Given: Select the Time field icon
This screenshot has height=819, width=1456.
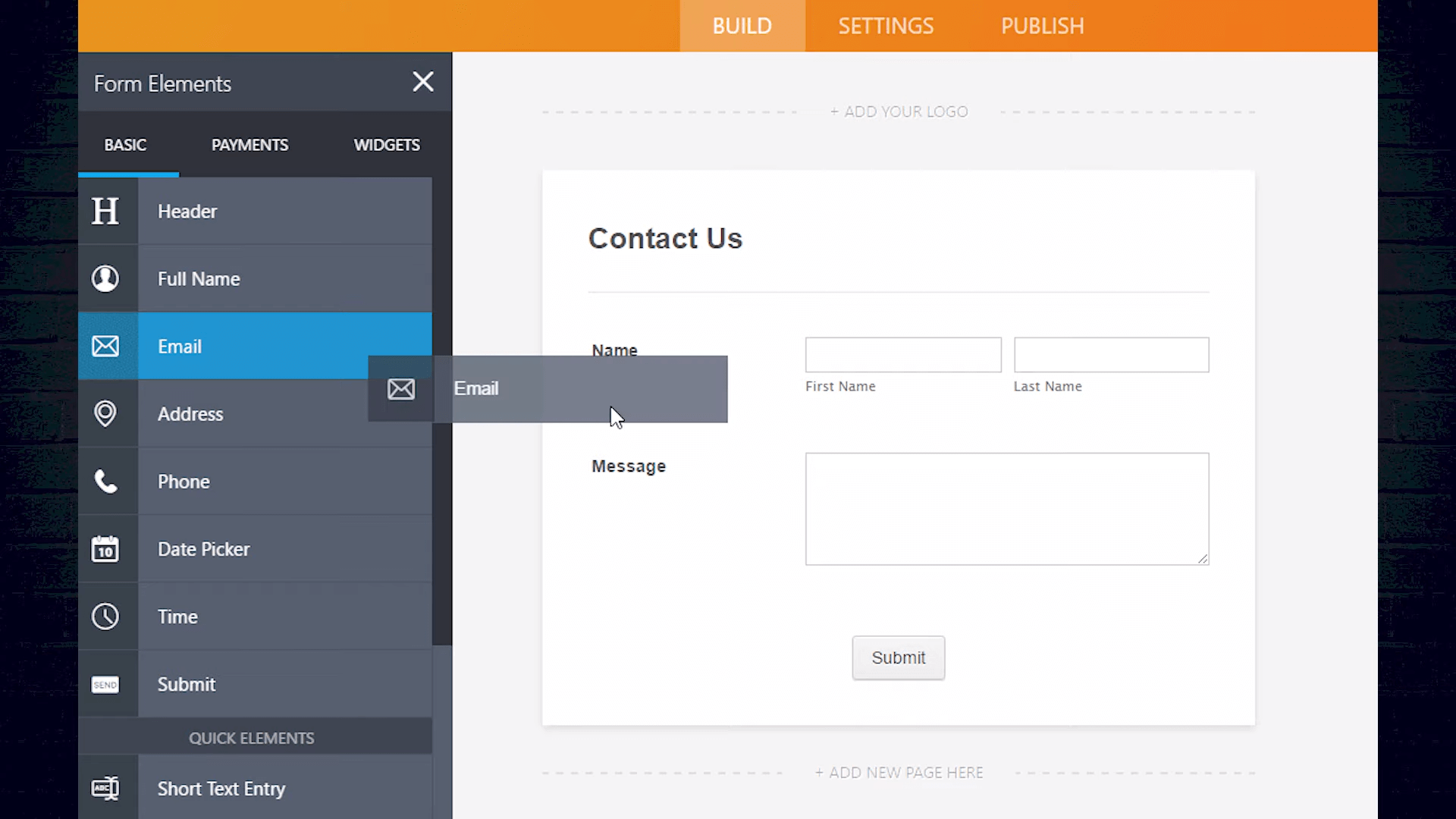Looking at the screenshot, I should (105, 617).
